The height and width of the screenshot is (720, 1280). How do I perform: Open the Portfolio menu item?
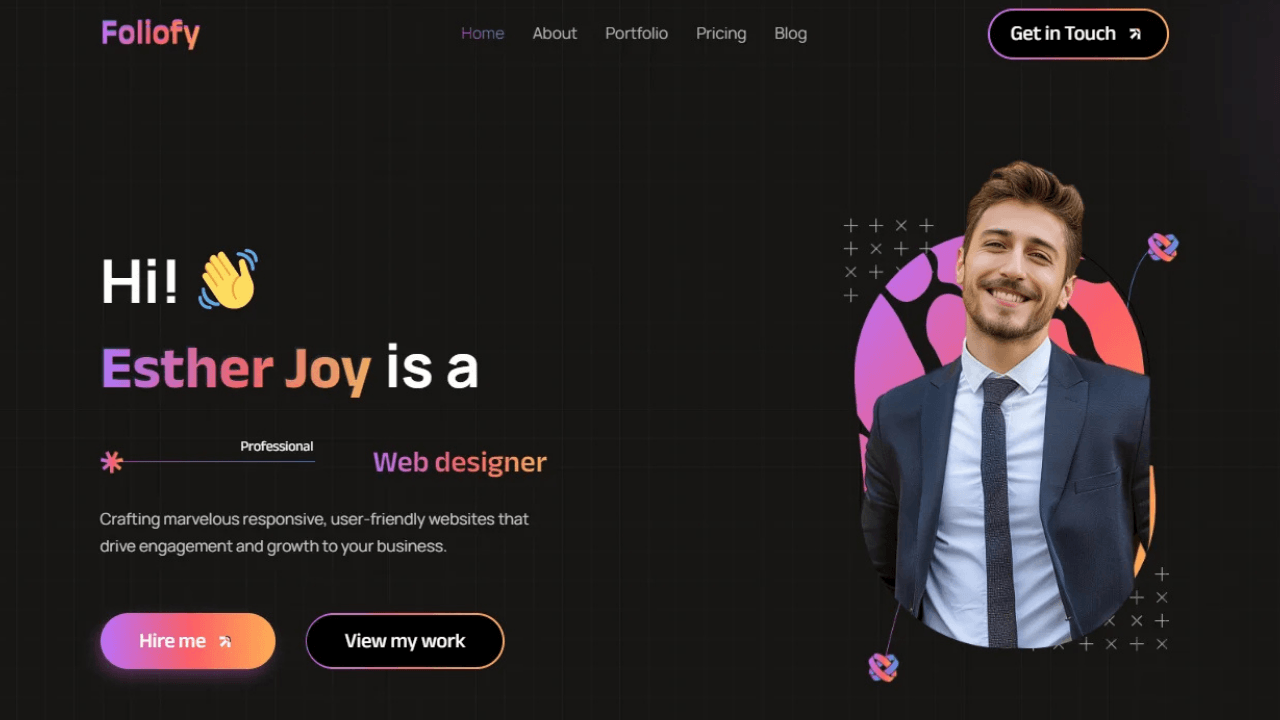click(636, 33)
